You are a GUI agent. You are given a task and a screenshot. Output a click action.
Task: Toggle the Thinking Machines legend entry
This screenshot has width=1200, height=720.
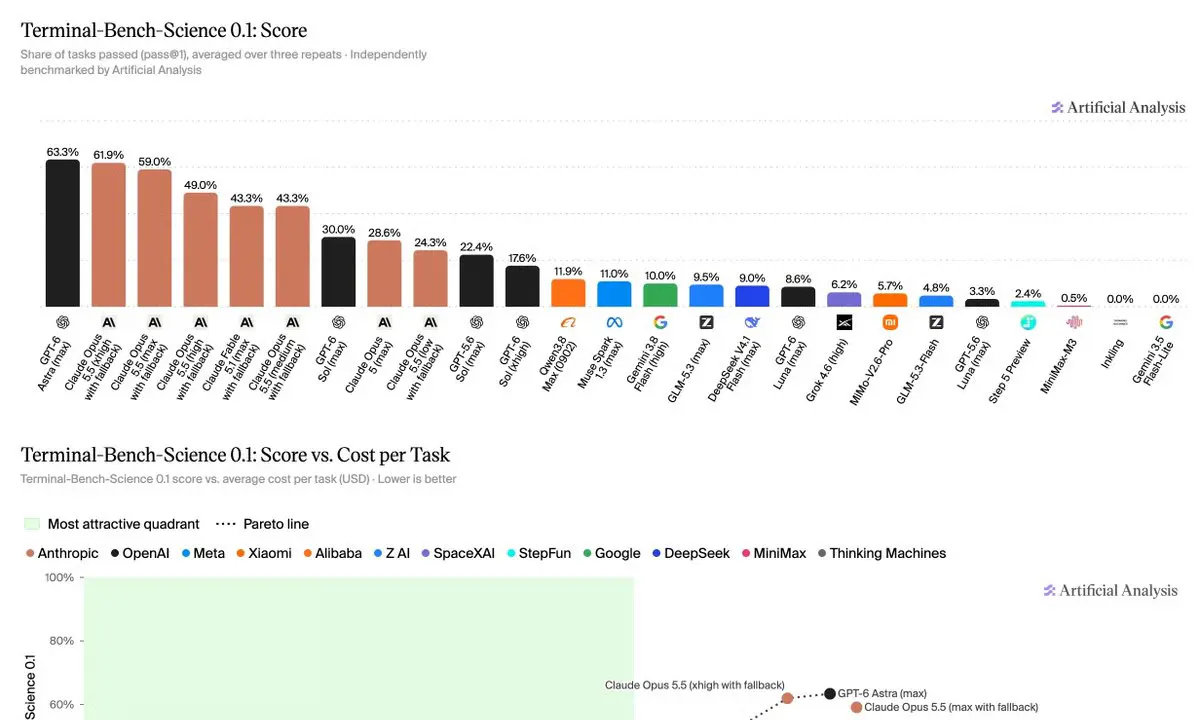pos(881,553)
